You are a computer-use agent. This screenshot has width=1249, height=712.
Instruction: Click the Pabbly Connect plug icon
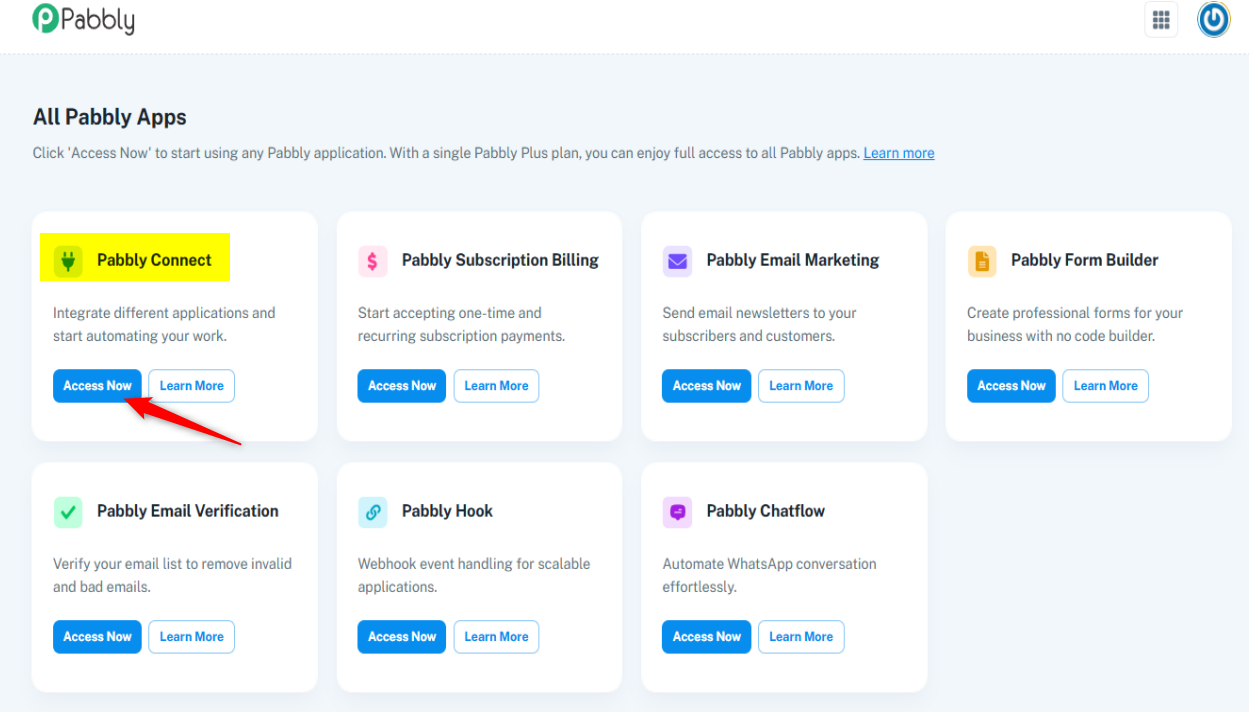pyautogui.click(x=68, y=261)
